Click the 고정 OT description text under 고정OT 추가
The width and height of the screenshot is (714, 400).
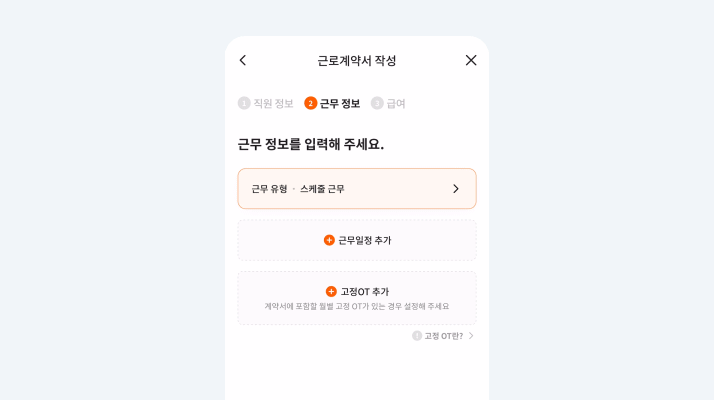pos(357,306)
